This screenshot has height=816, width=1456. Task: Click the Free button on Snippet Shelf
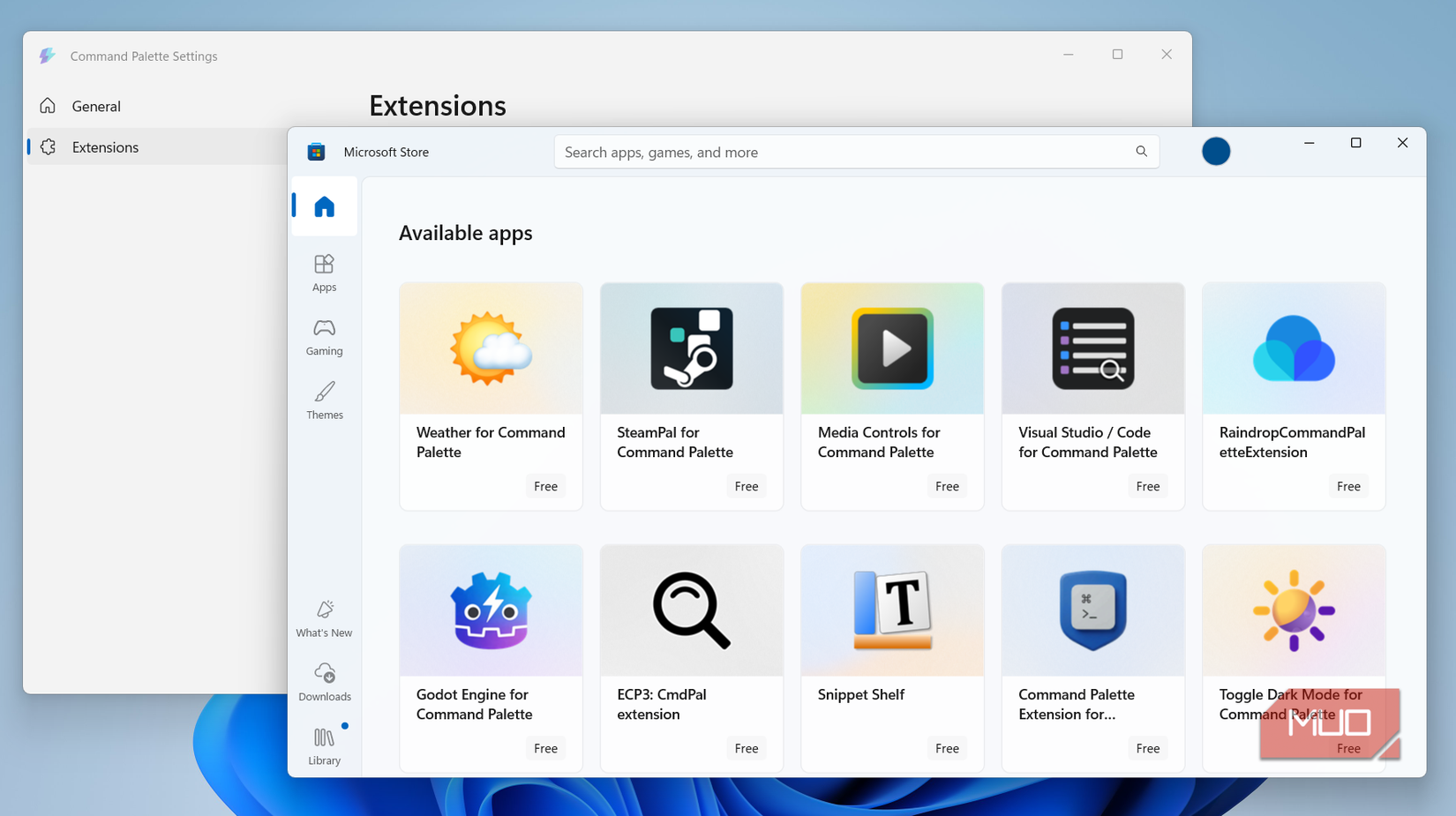click(946, 747)
